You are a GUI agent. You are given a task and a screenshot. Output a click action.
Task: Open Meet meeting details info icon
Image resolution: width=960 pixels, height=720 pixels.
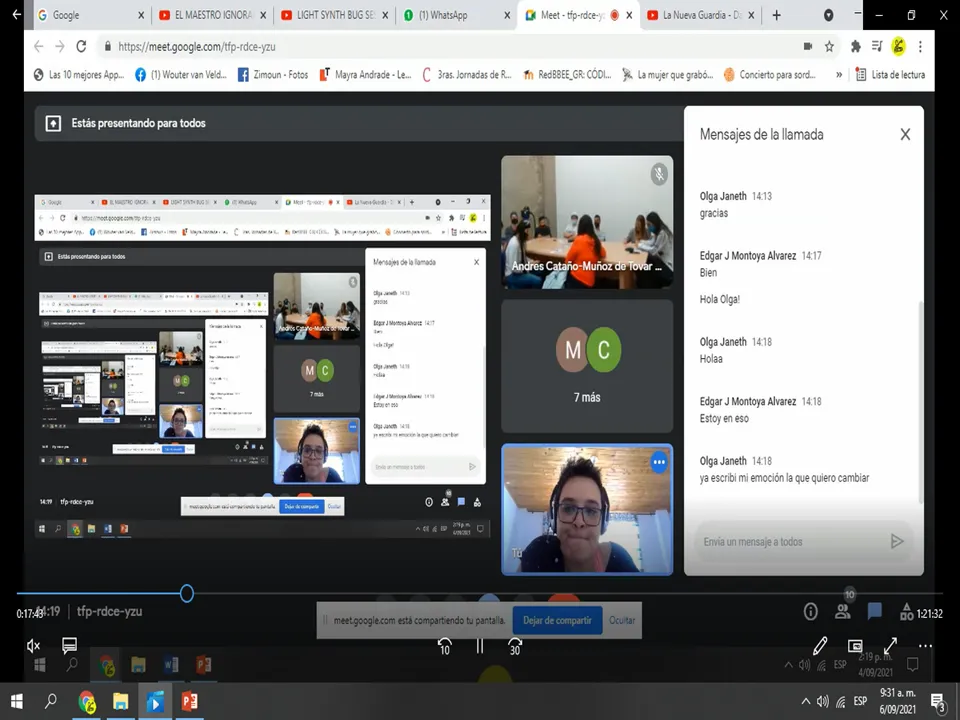point(811,611)
